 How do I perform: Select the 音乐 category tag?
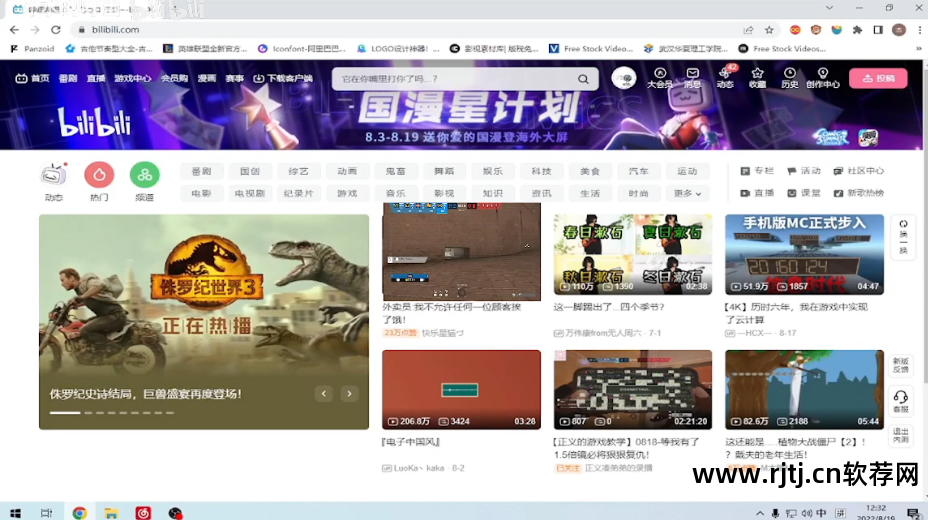tap(395, 193)
